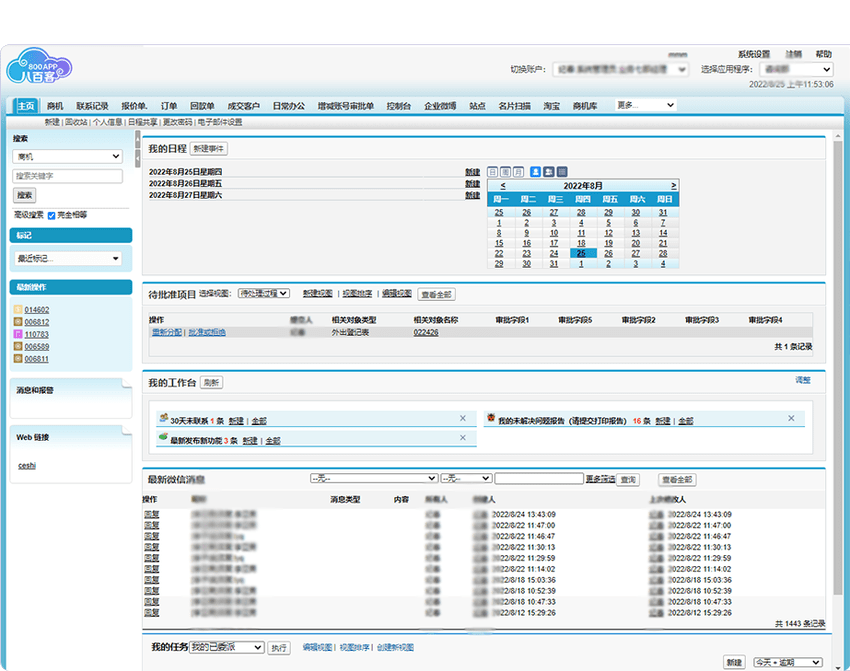The width and height of the screenshot is (850, 671).
Task: Select the 我的已委派 task filter dropdown
Action: 227,648
